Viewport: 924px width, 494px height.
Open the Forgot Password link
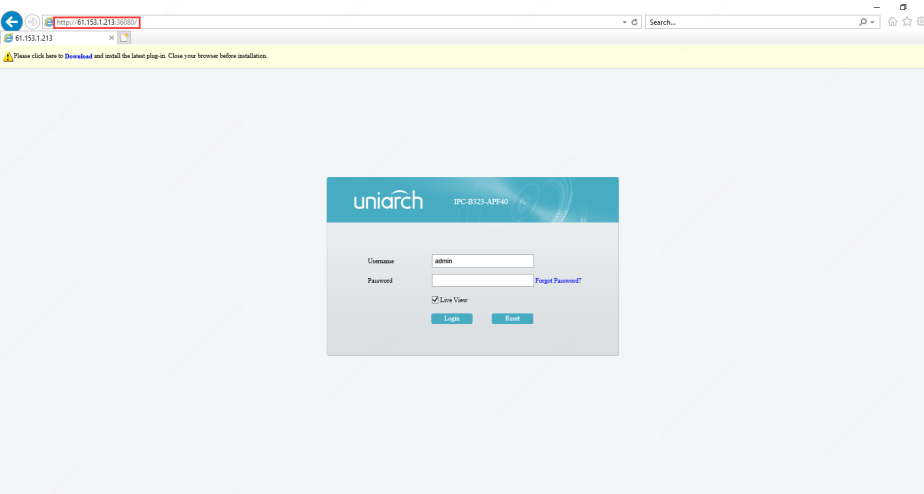click(558, 281)
